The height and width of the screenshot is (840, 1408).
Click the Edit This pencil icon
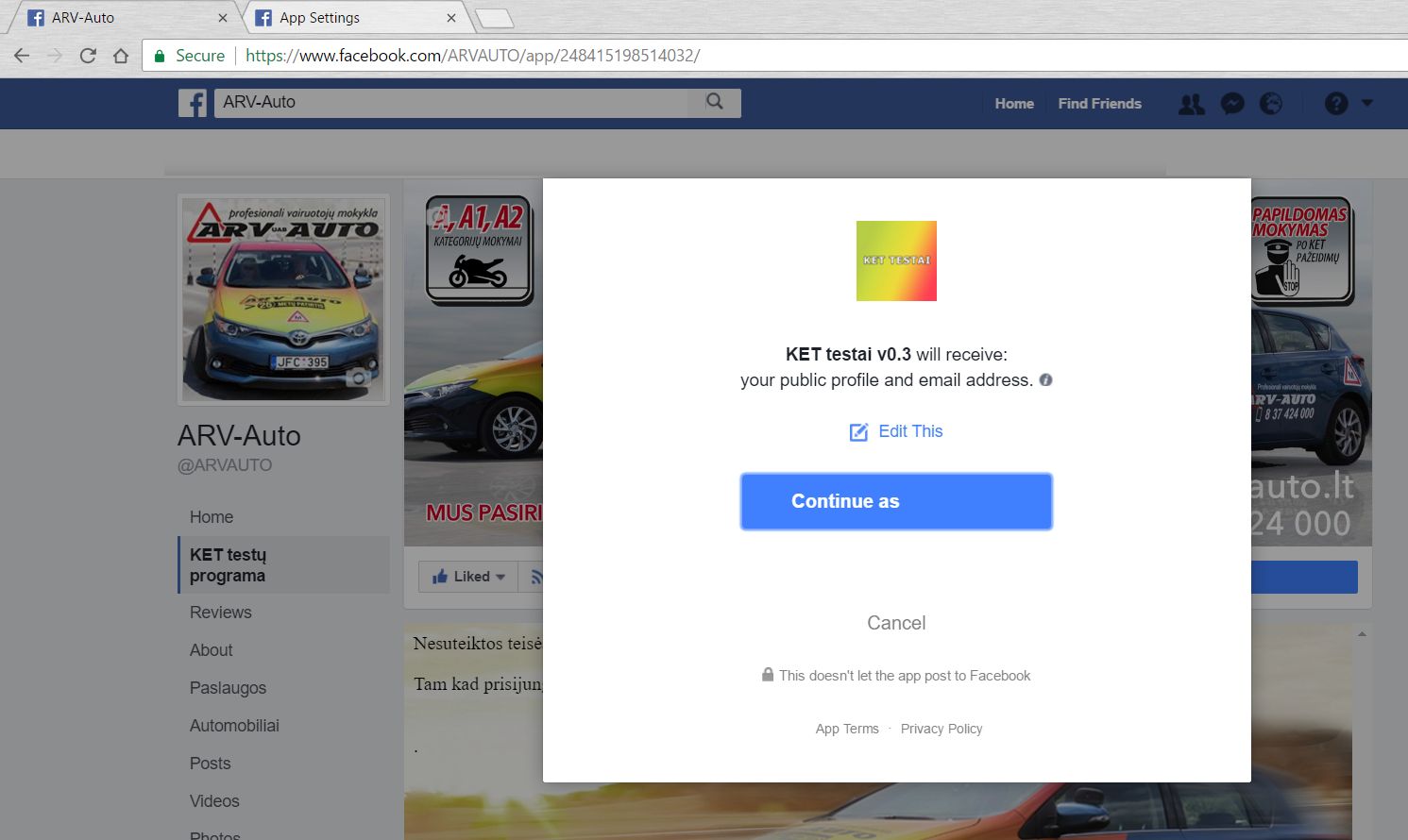(x=858, y=432)
